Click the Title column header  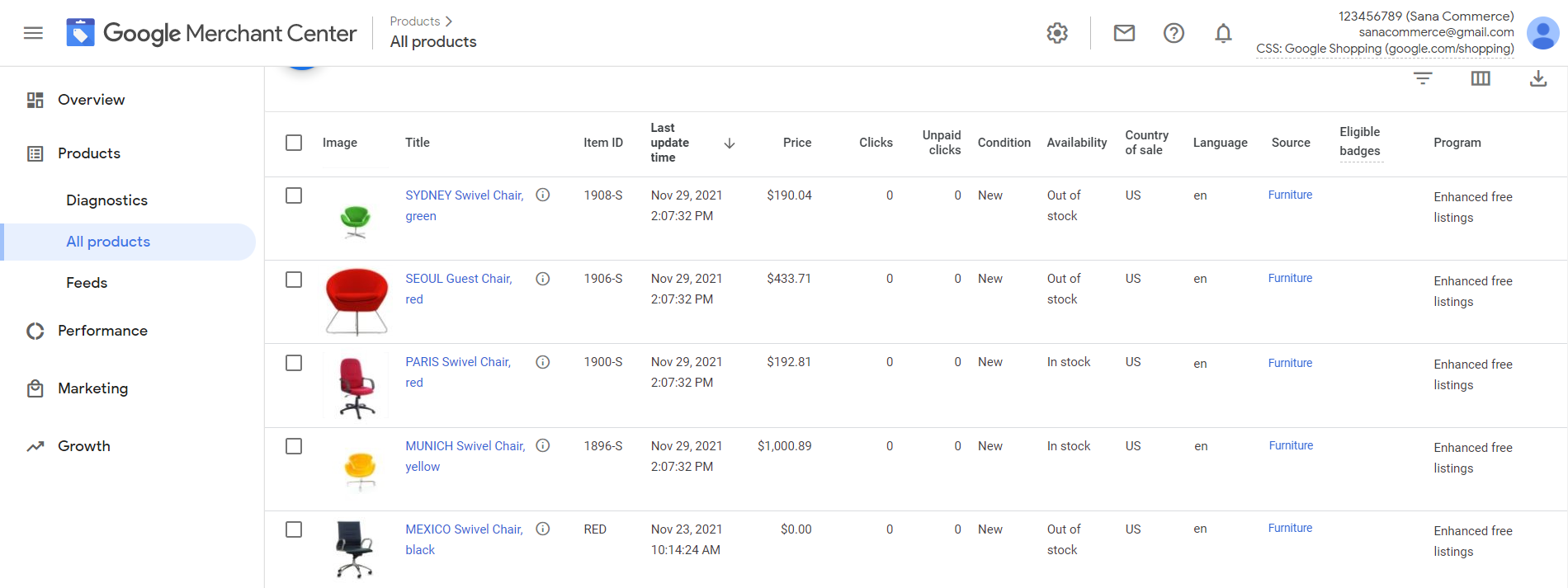[418, 143]
